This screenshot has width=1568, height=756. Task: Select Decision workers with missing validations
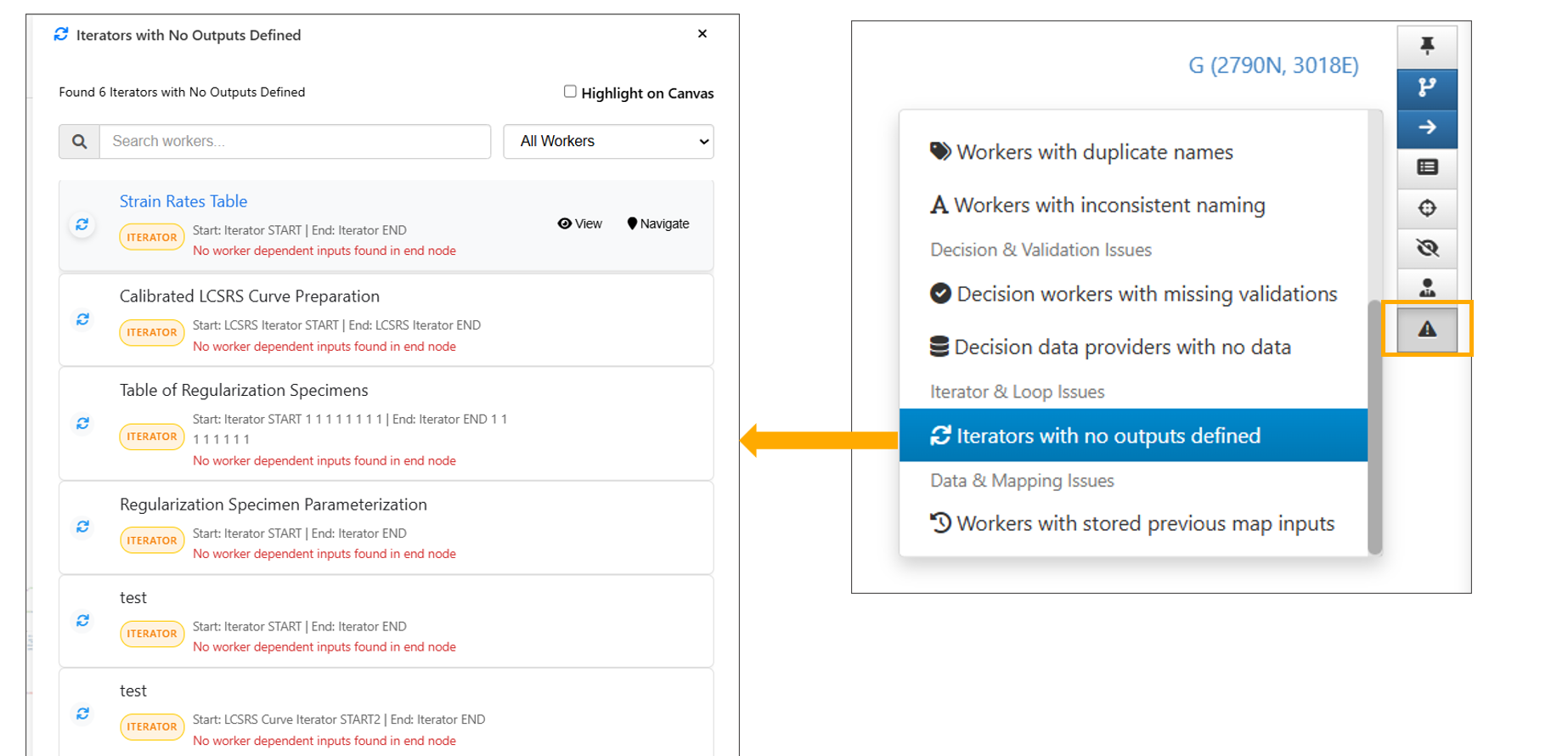coord(1146,294)
